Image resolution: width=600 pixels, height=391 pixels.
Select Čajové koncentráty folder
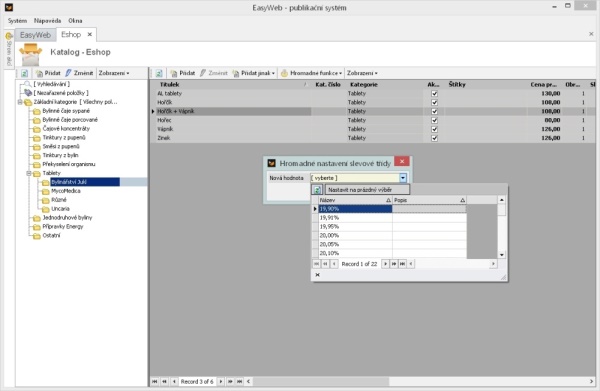pos(66,129)
